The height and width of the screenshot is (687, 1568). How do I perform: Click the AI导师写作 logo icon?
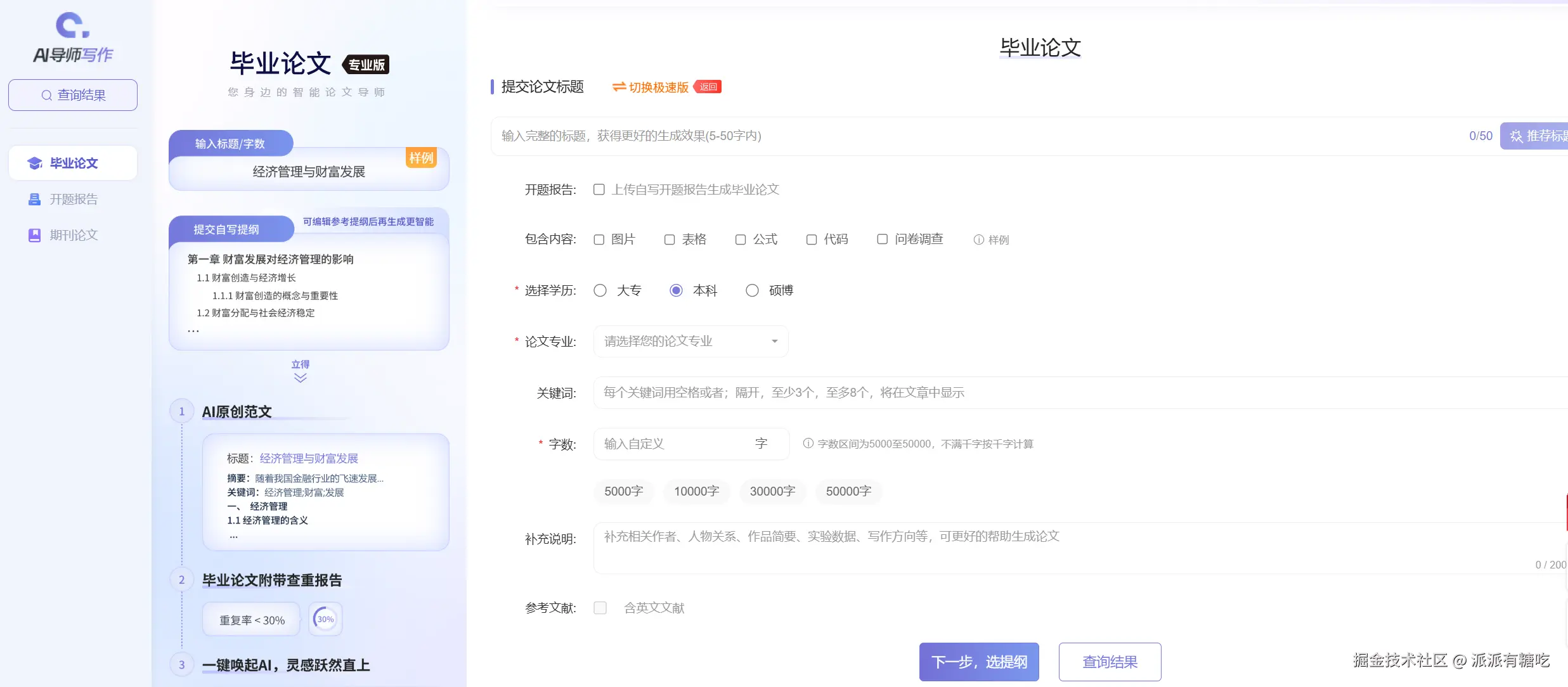72,26
